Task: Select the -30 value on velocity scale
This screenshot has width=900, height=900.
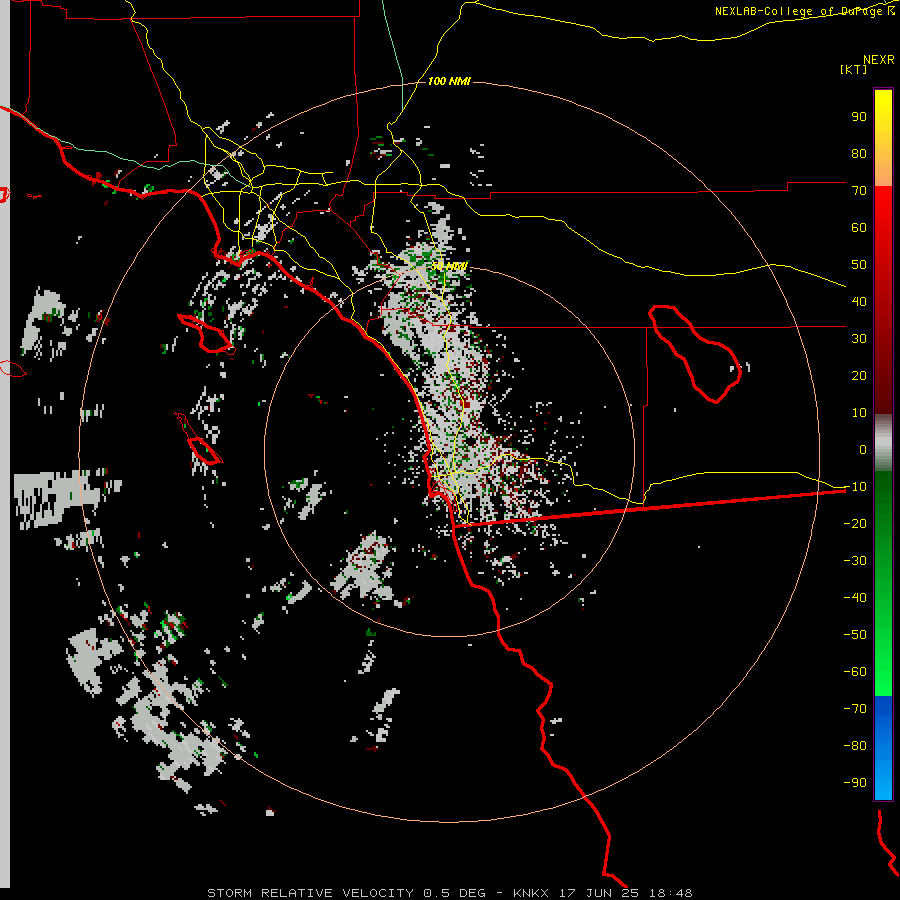Action: click(855, 561)
